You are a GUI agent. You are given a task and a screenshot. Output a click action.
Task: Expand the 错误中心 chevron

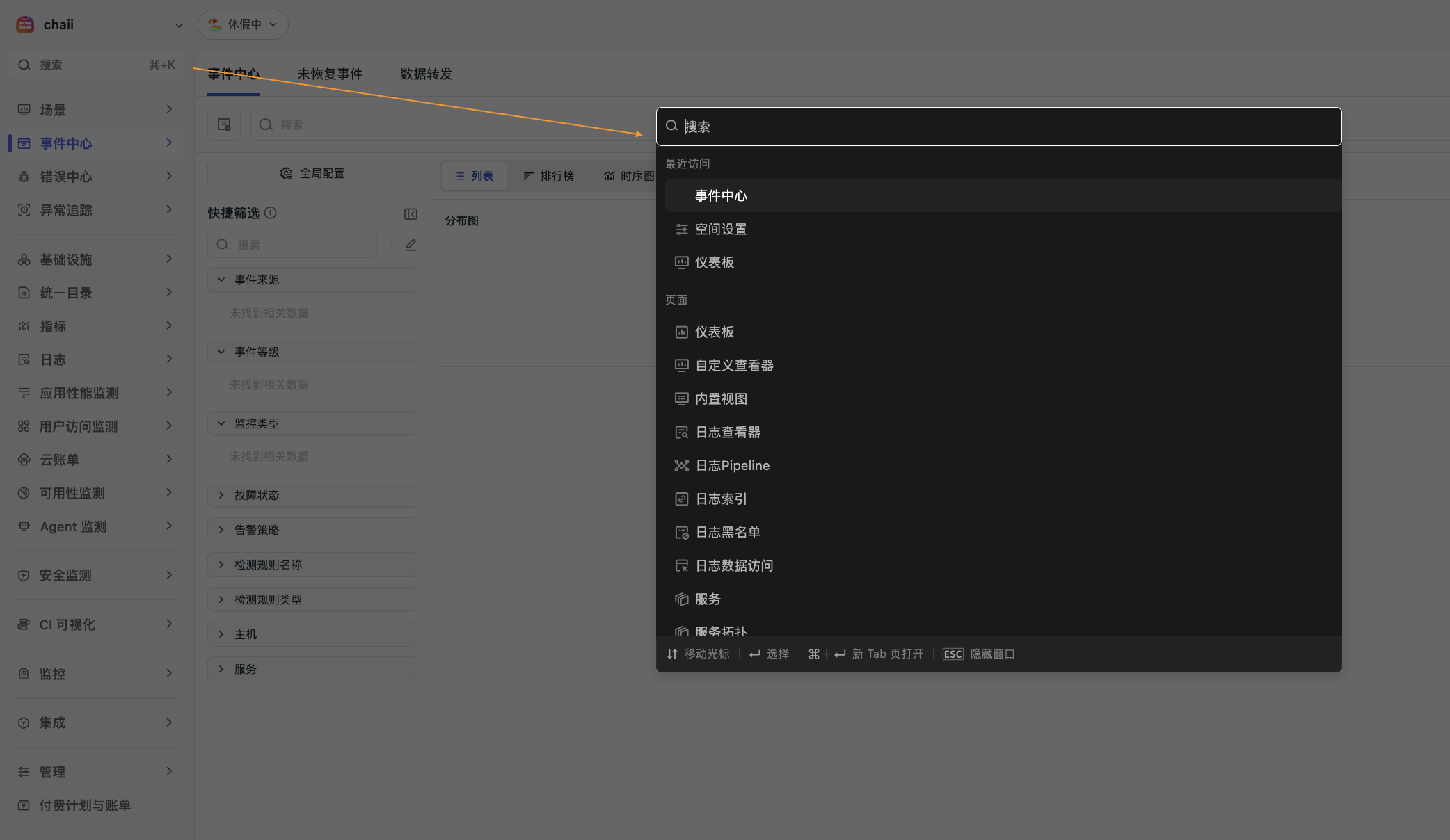[169, 176]
